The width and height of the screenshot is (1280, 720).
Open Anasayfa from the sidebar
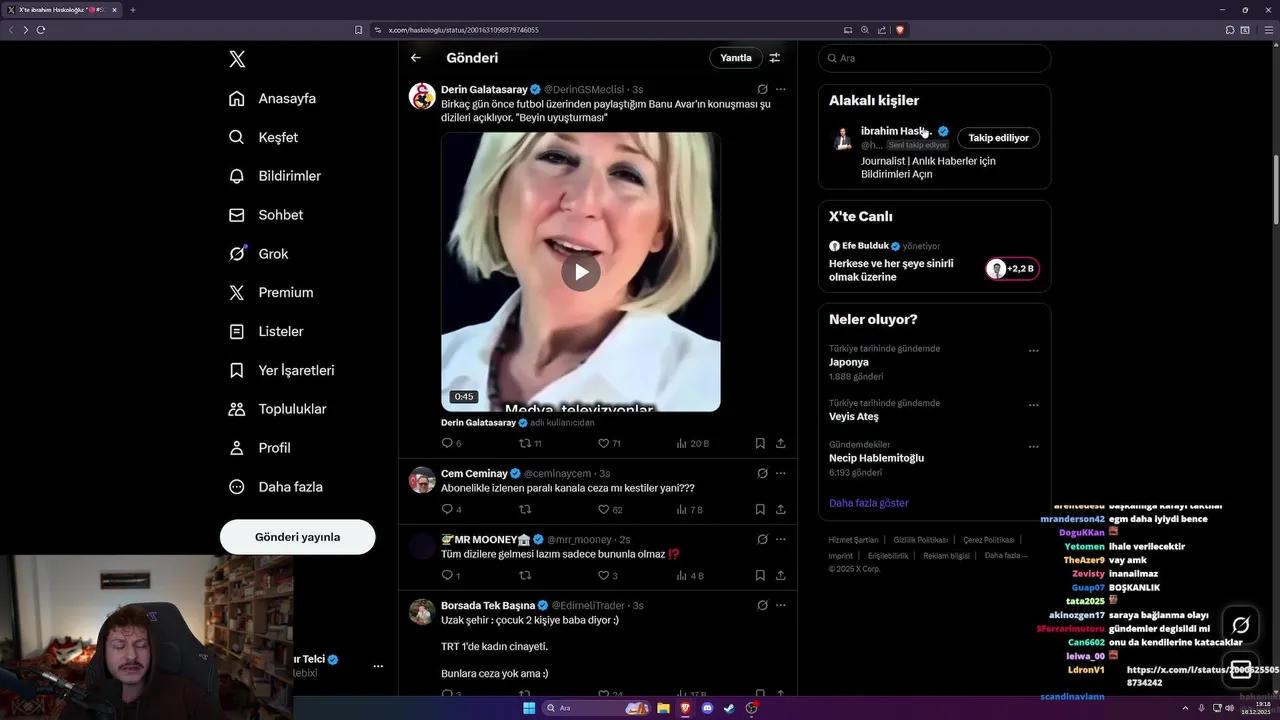(x=273, y=98)
